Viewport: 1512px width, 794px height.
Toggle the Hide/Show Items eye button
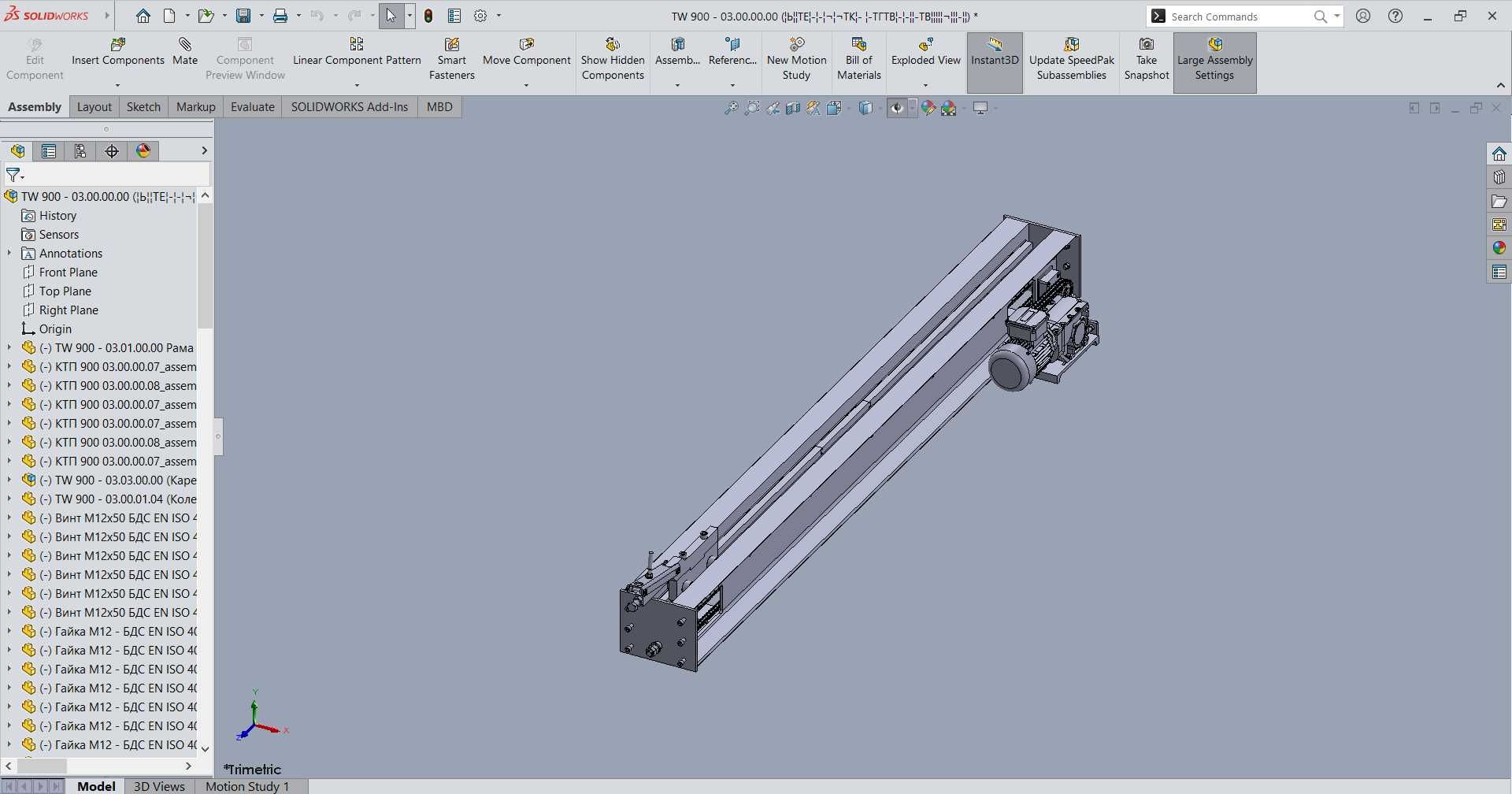897,108
